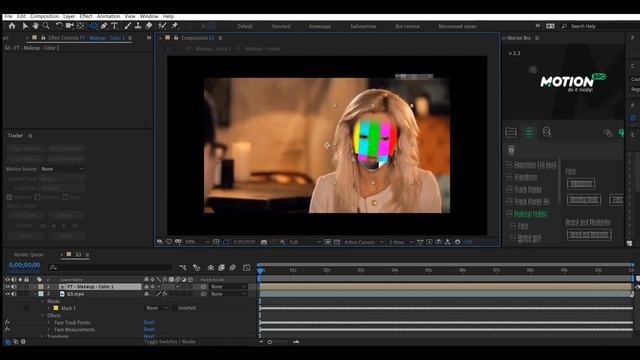Collapse the Effects group in timeline
This screenshot has width=640, height=360.
point(43,316)
